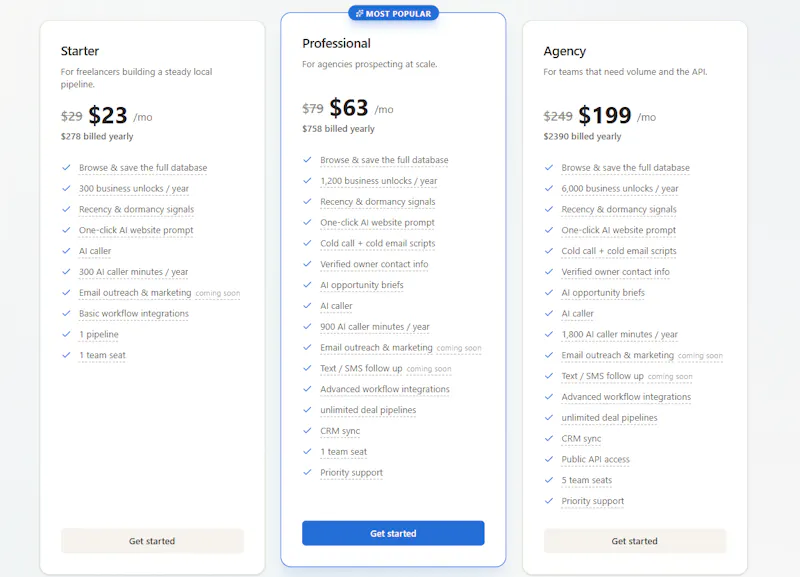
Task: Click checkmark next to Starter 1 pipeline
Action: 66,334
